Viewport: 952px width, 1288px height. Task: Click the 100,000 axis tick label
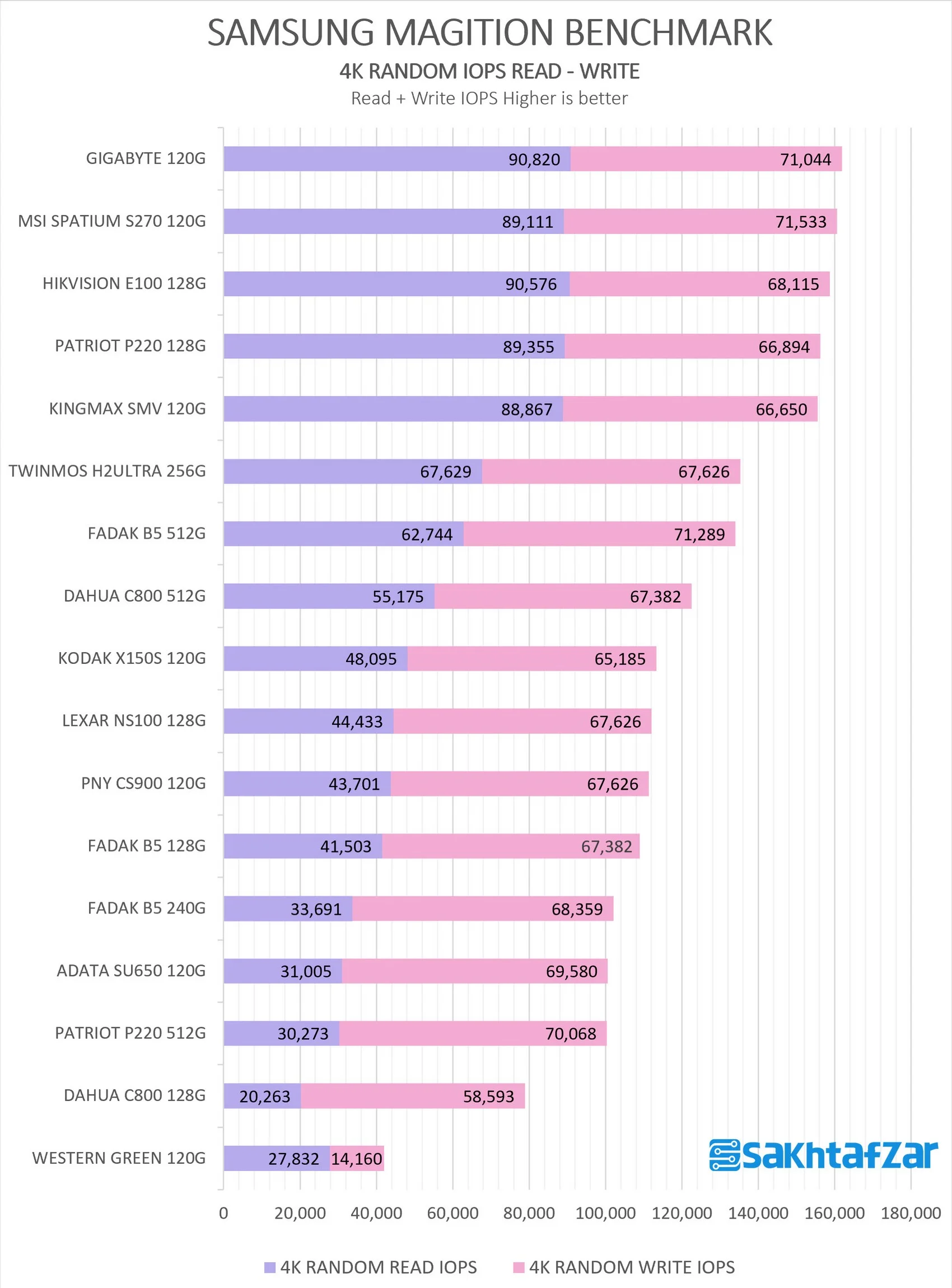pos(606,1213)
